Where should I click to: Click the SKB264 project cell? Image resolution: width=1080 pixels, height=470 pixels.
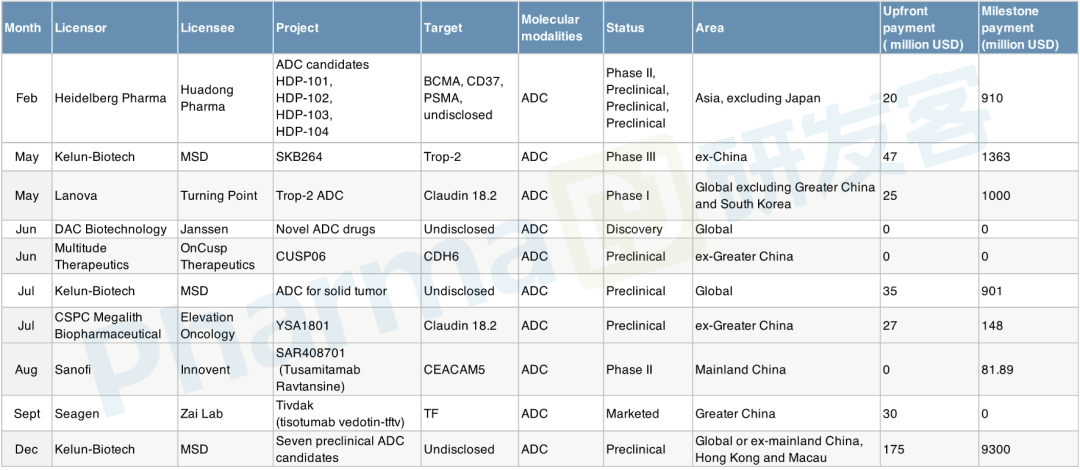[304, 157]
